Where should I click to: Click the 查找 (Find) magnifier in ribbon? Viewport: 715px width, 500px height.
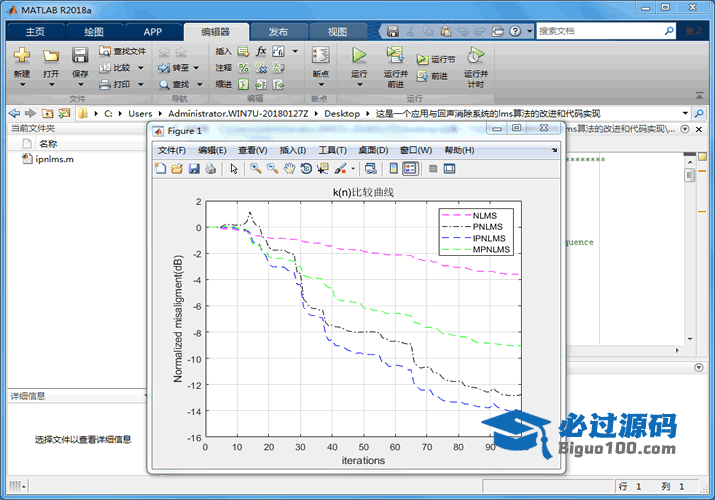click(164, 85)
